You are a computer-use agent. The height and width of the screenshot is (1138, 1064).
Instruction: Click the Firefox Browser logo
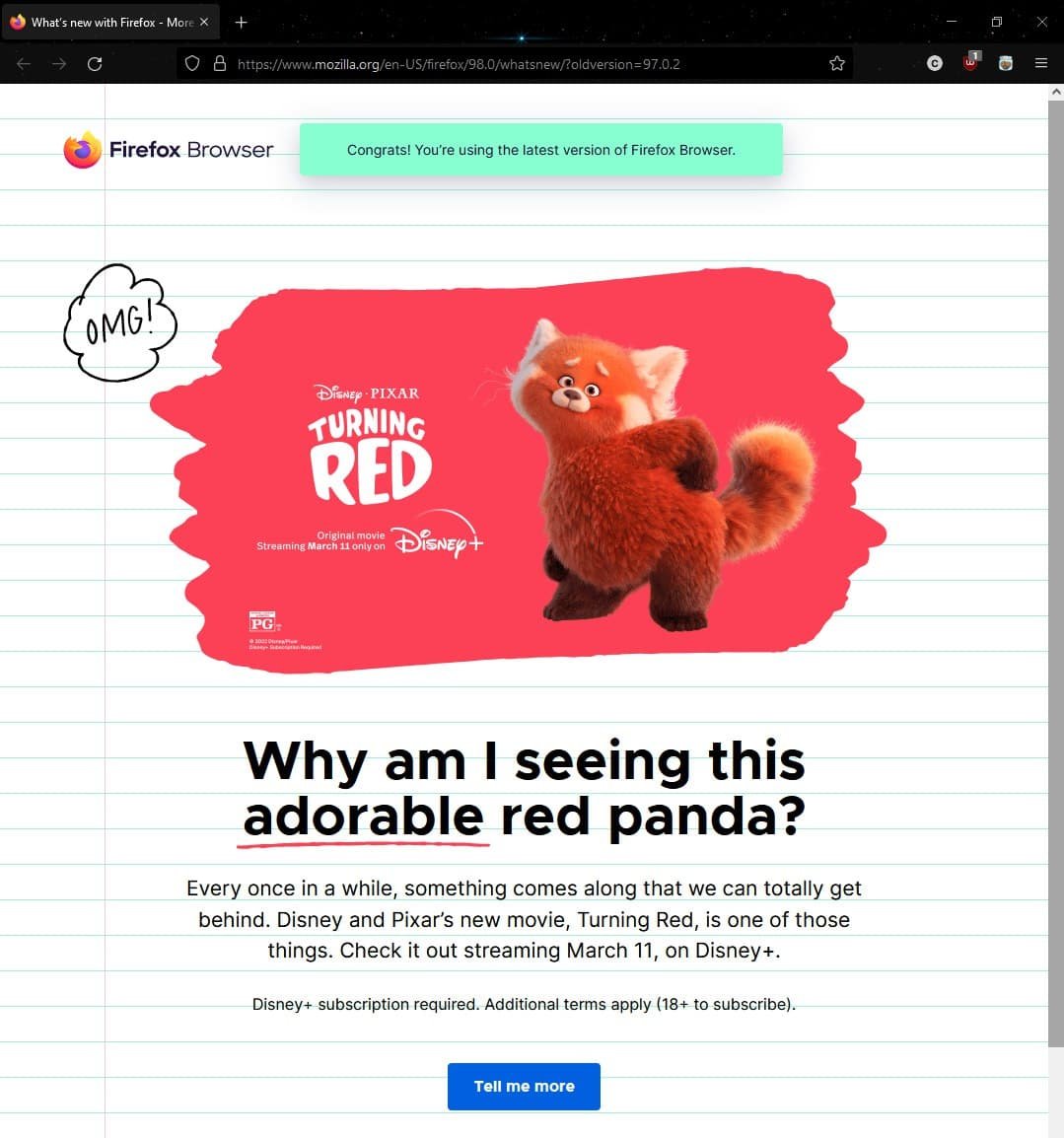169,150
